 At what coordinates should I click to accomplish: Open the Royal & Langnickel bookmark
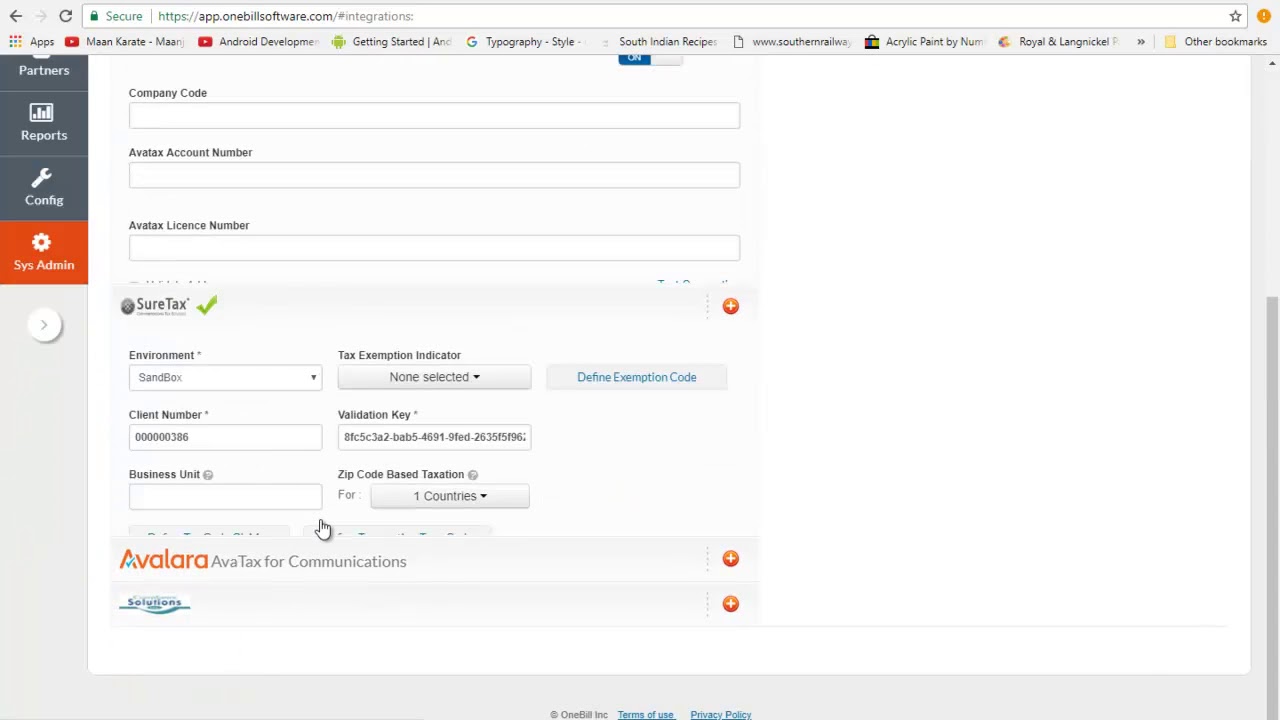1058,42
